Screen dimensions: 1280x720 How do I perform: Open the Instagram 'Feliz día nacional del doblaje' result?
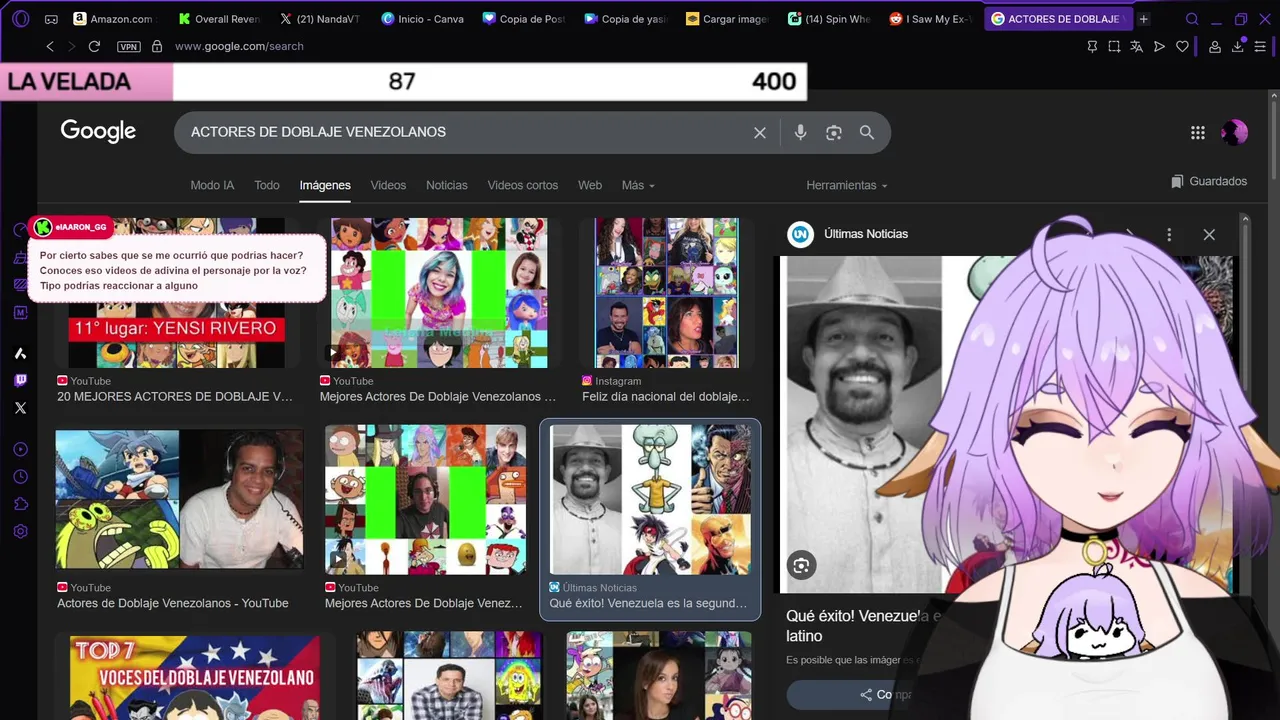coord(665,396)
